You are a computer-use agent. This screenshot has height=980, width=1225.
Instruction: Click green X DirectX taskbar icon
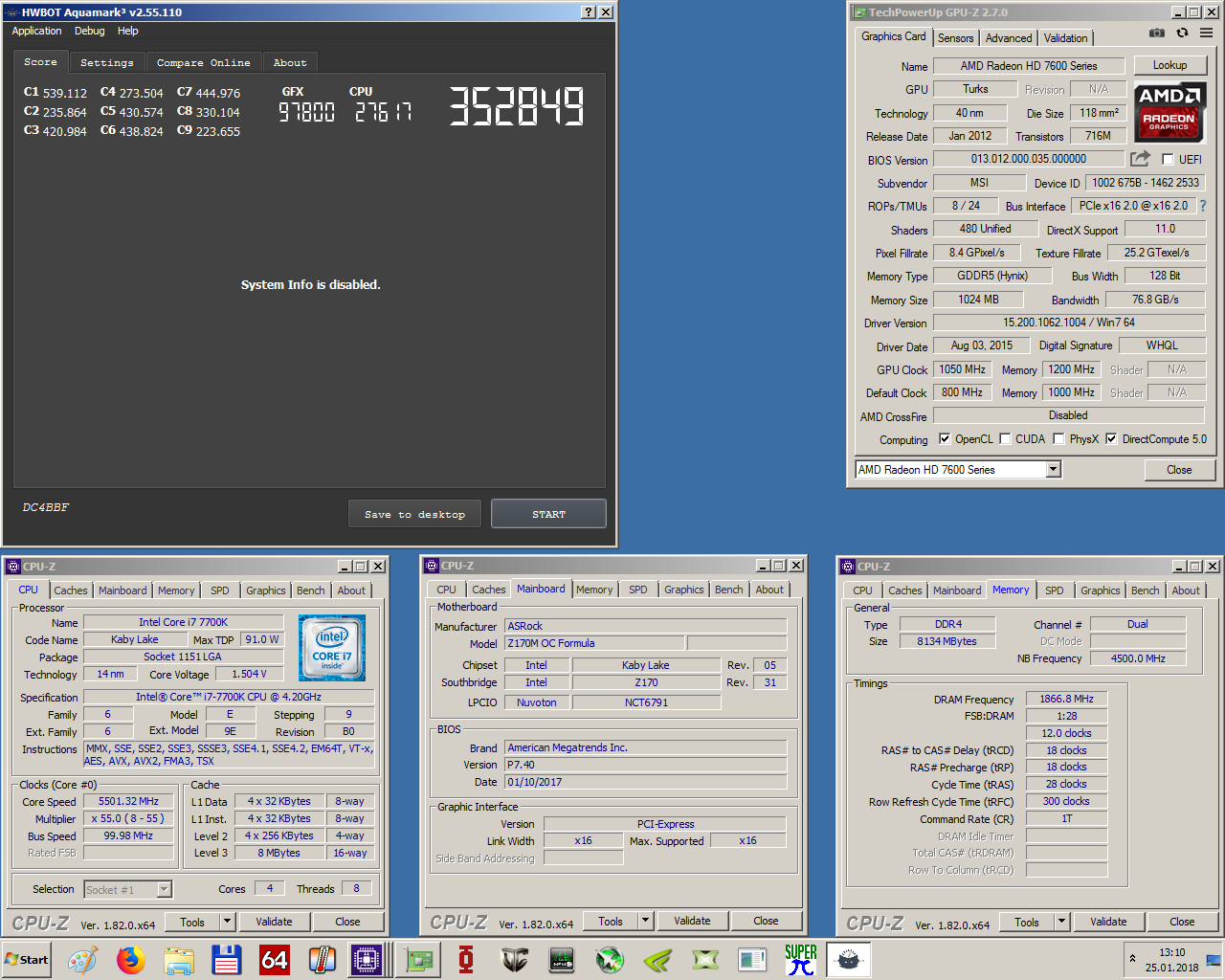705,960
